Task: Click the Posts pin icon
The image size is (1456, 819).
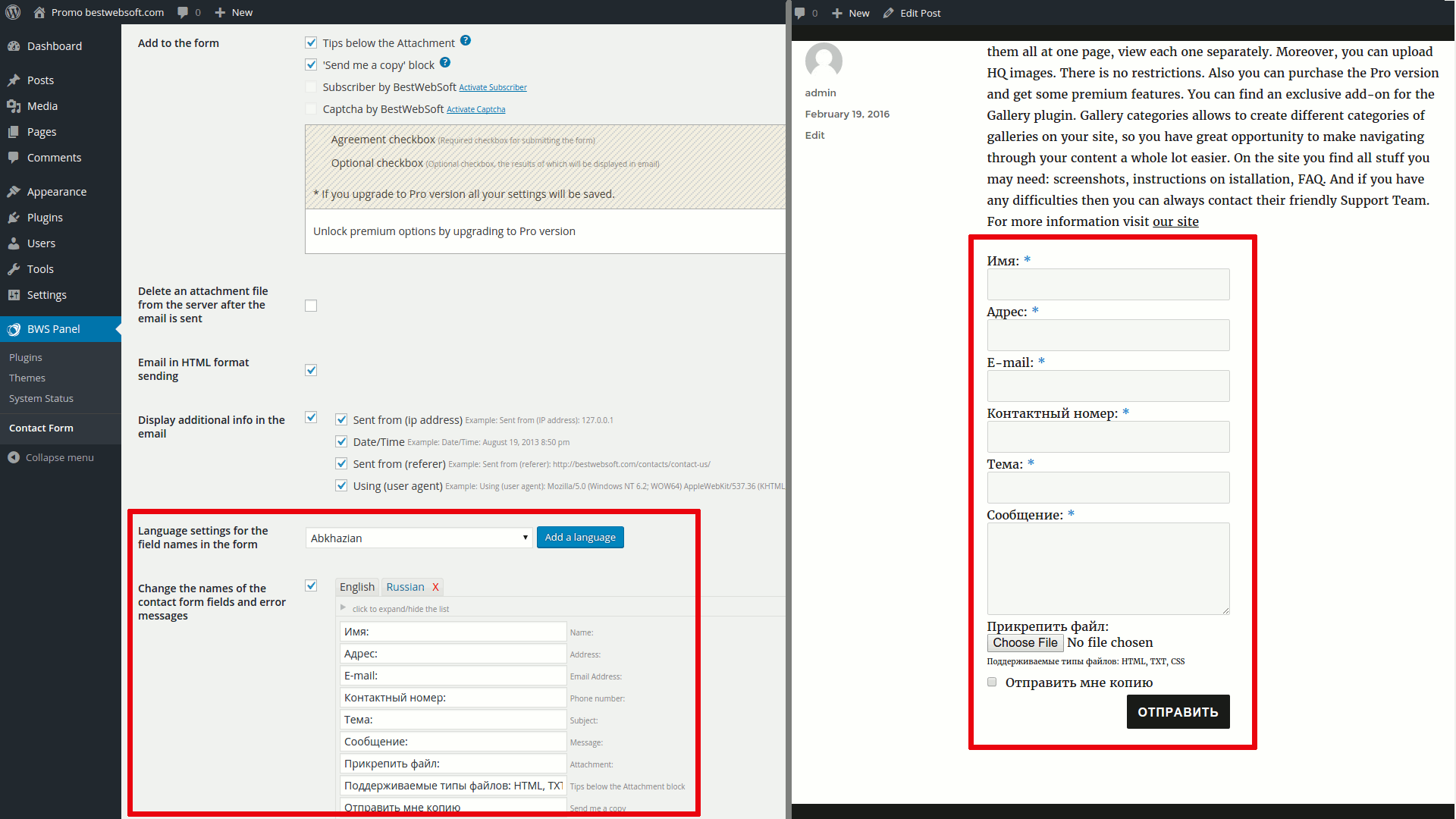Action: pos(14,80)
